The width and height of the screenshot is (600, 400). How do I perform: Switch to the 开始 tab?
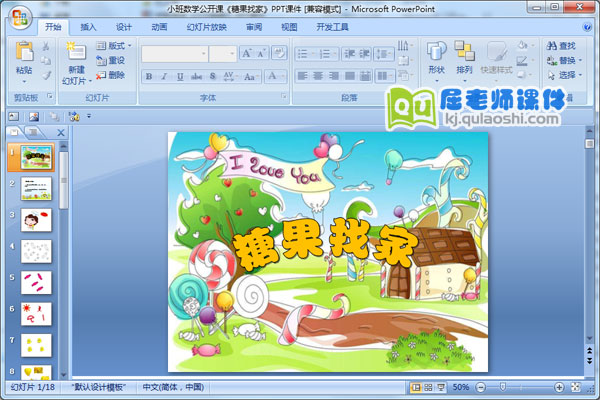pos(53,27)
